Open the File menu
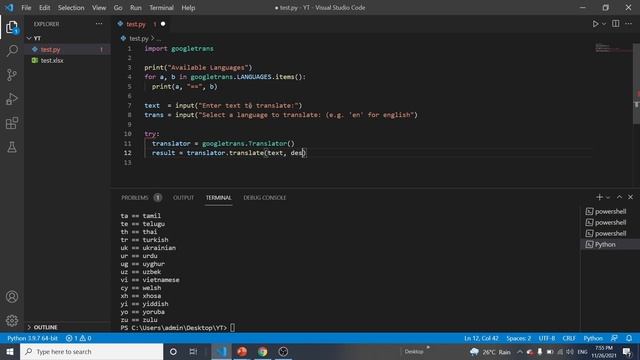The width and height of the screenshot is (640, 360). 26,8
